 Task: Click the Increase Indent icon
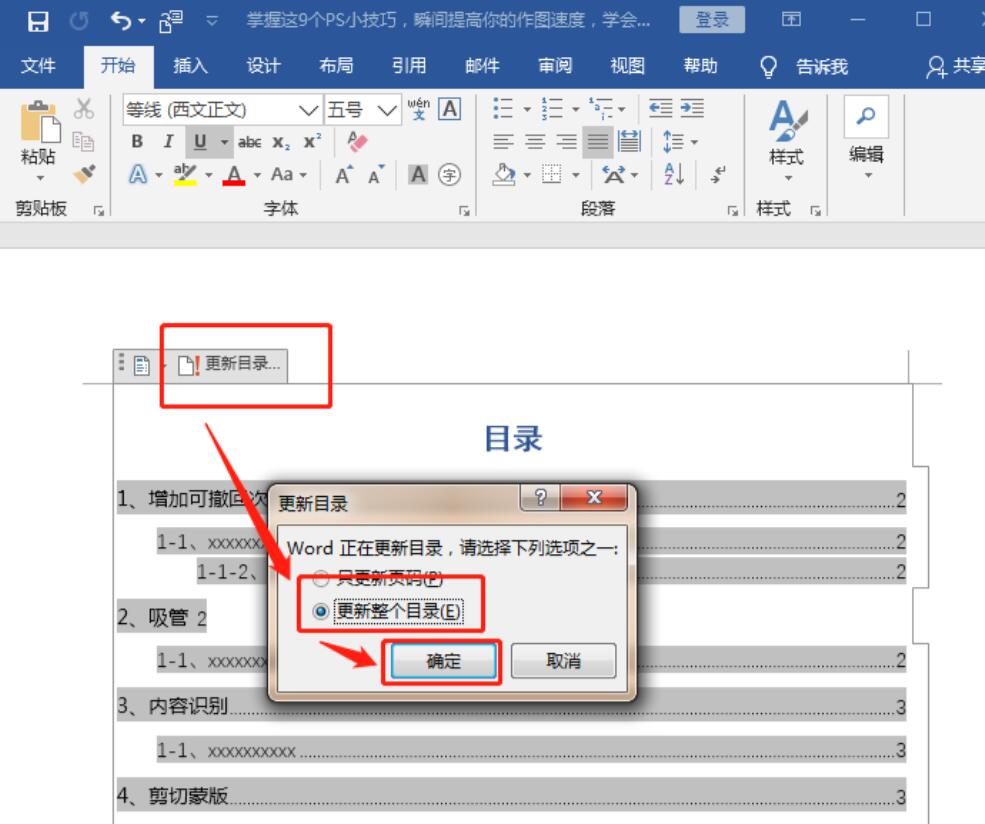(x=692, y=109)
